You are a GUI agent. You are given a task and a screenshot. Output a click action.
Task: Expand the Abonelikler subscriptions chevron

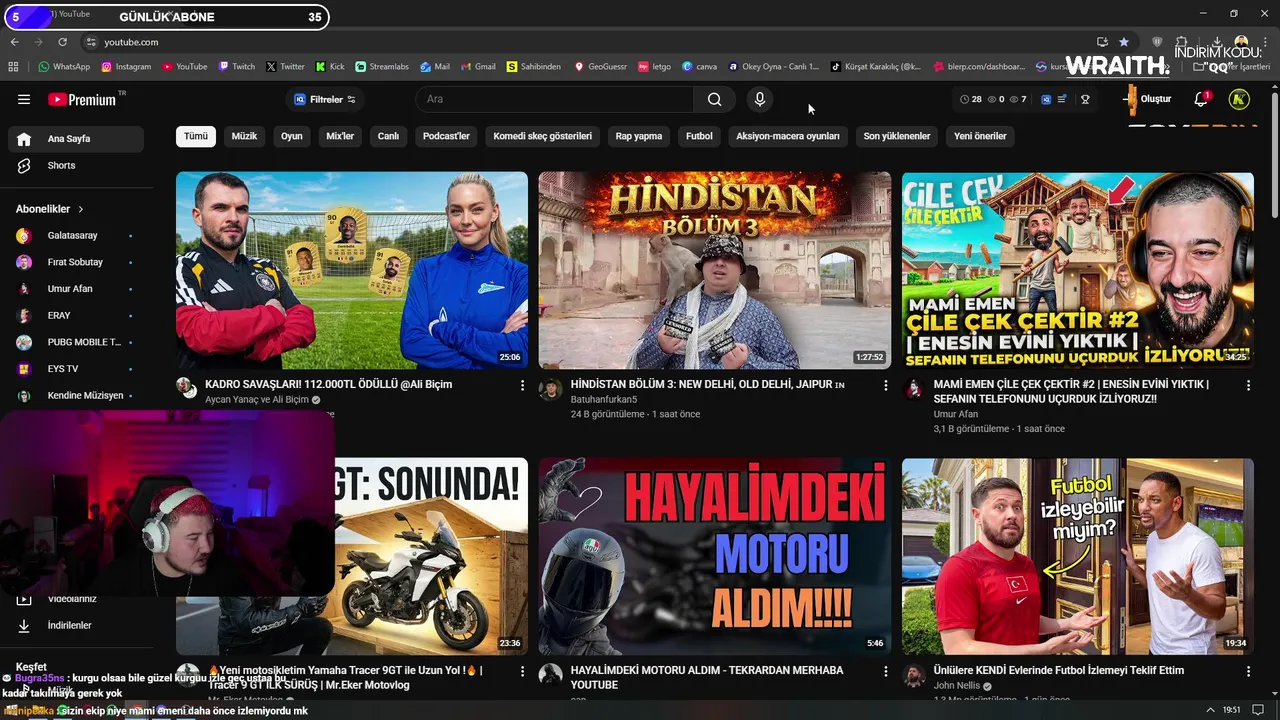point(81,209)
